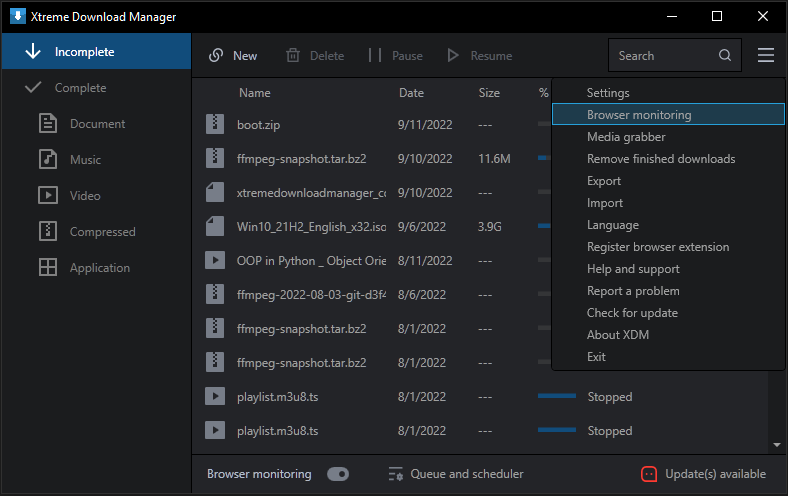This screenshot has width=788, height=496.
Task: Choose Export from the menu
Action: tap(668, 181)
